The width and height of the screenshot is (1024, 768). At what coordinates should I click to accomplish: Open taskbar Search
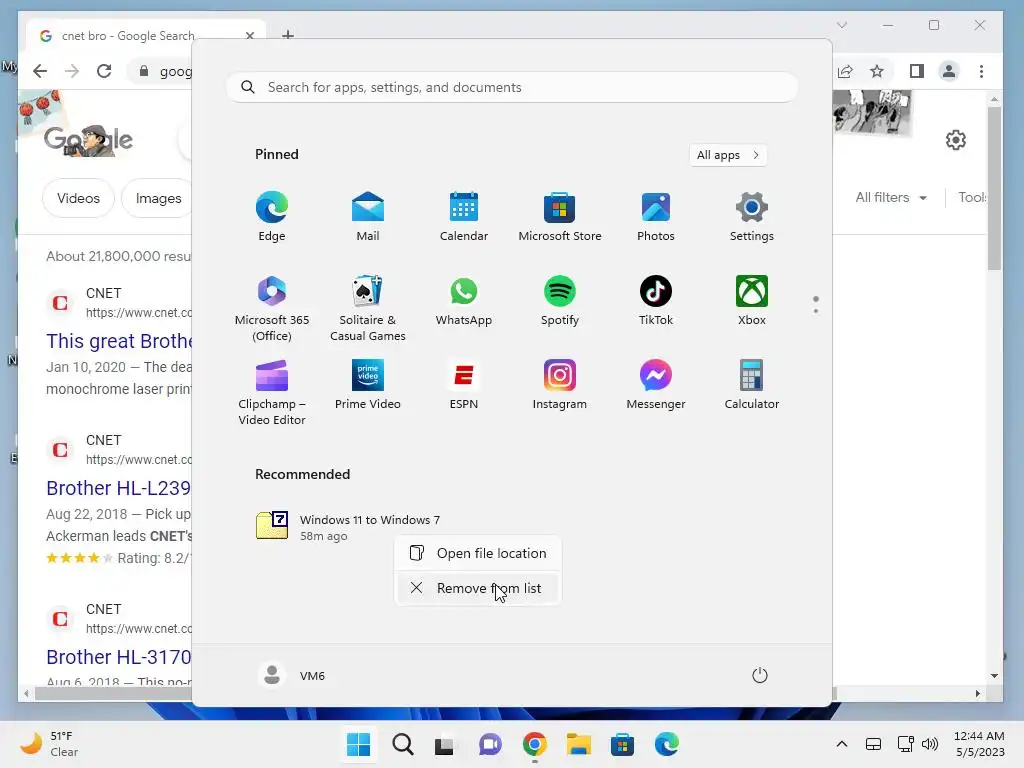pyautogui.click(x=403, y=744)
